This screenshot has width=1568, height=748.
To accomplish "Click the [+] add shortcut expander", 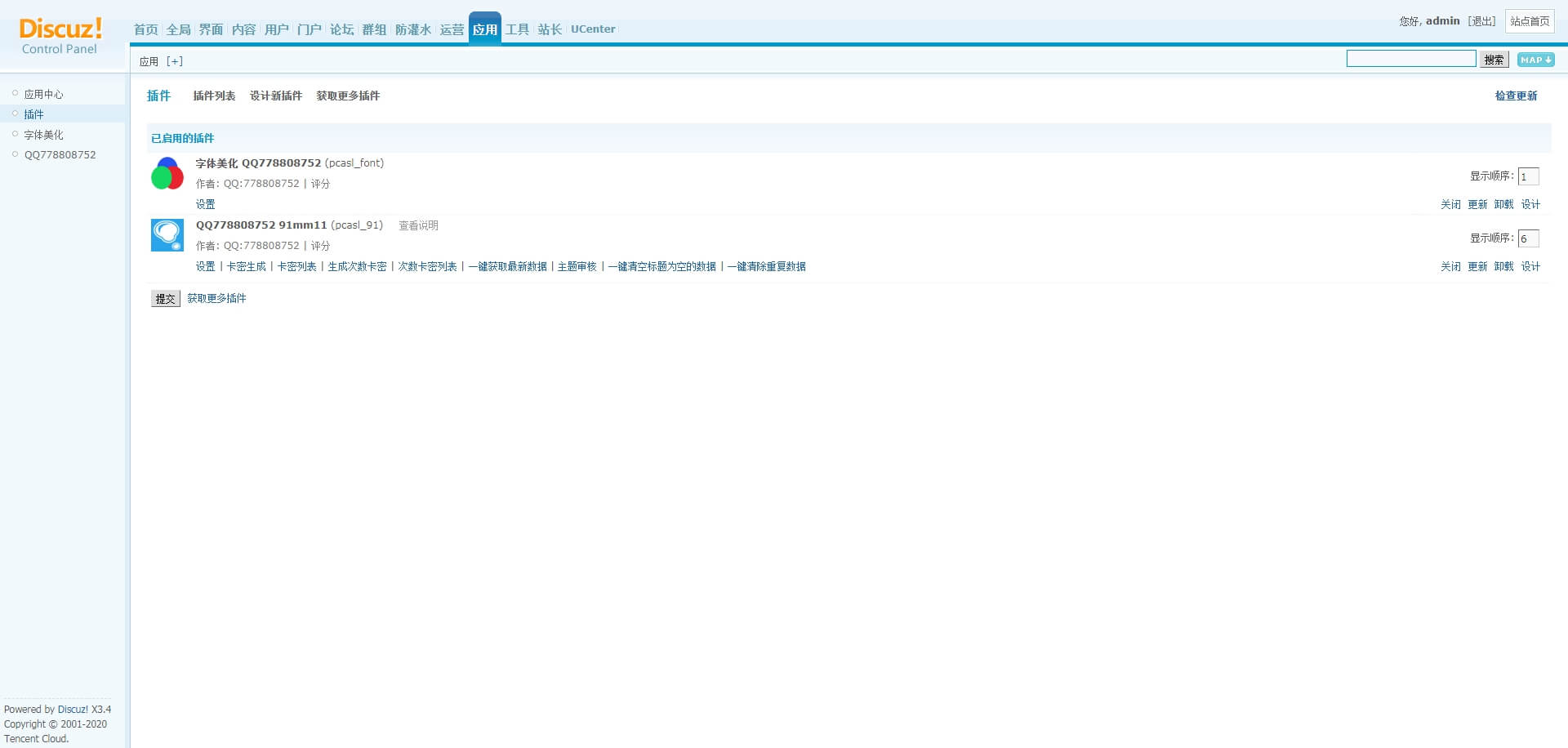I will tap(175, 61).
